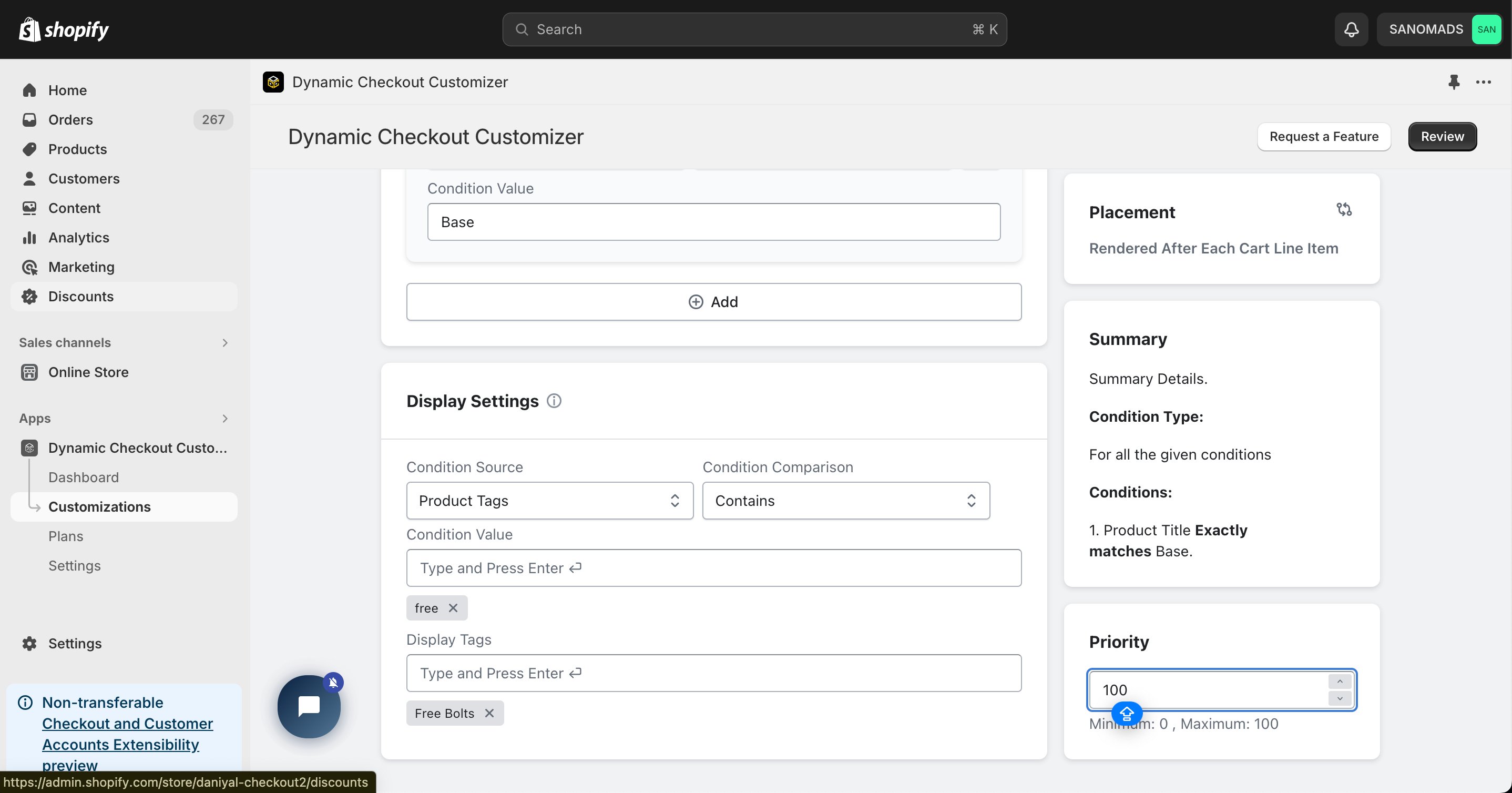
Task: Click the Display Settings Condition Value input
Action: pyautogui.click(x=714, y=567)
